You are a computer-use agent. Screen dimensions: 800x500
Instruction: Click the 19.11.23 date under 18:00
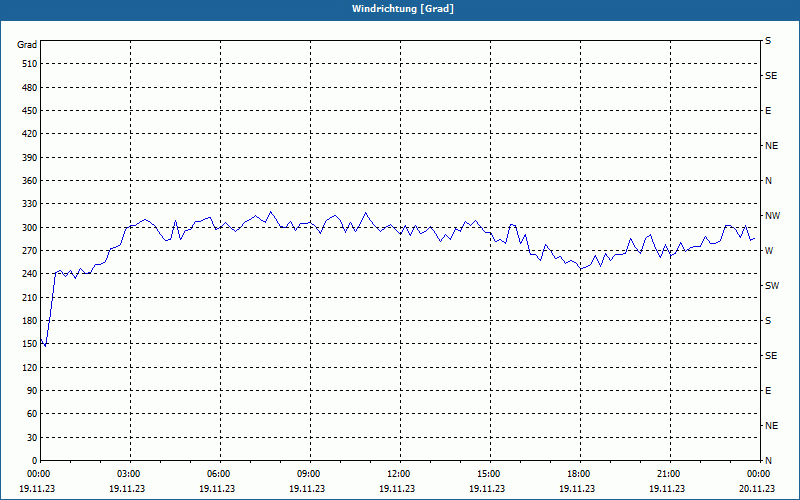577,489
